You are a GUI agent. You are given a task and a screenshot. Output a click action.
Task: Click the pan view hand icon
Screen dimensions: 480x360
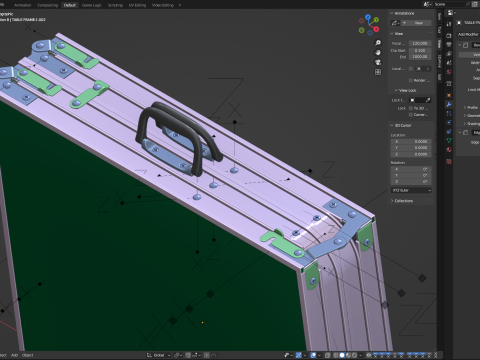click(378, 52)
